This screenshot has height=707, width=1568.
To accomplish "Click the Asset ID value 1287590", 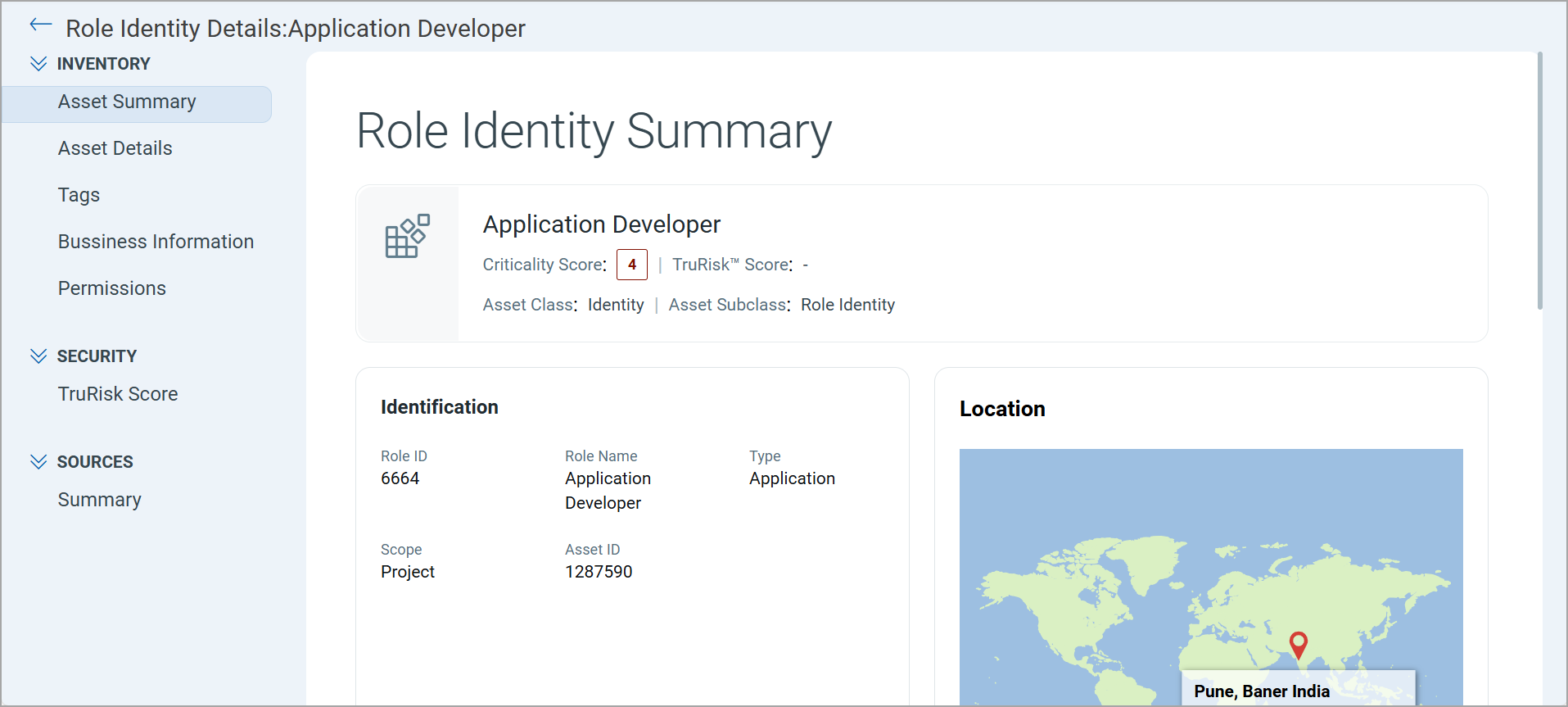I will pos(599,572).
